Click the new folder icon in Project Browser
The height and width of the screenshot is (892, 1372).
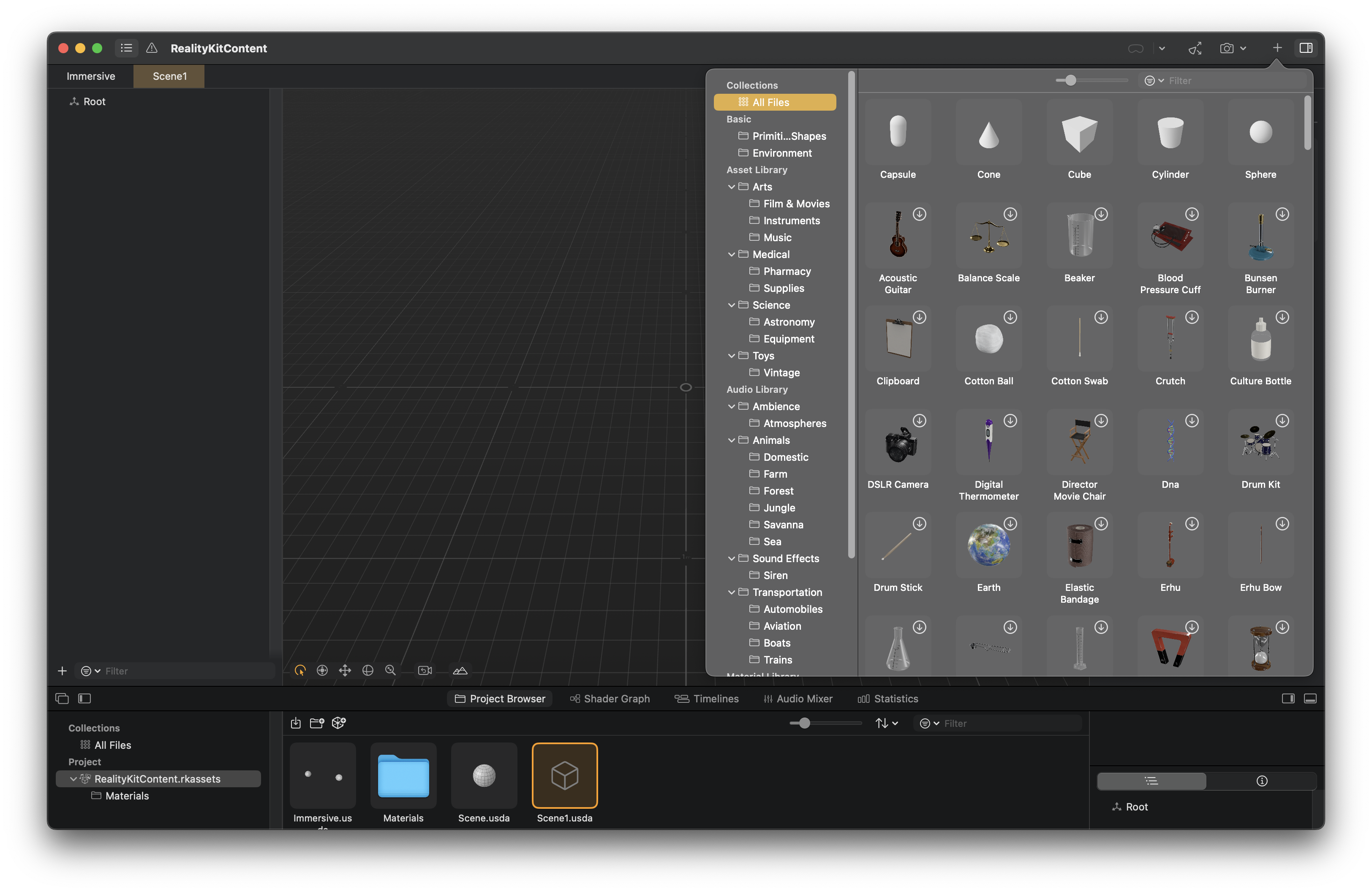click(316, 723)
